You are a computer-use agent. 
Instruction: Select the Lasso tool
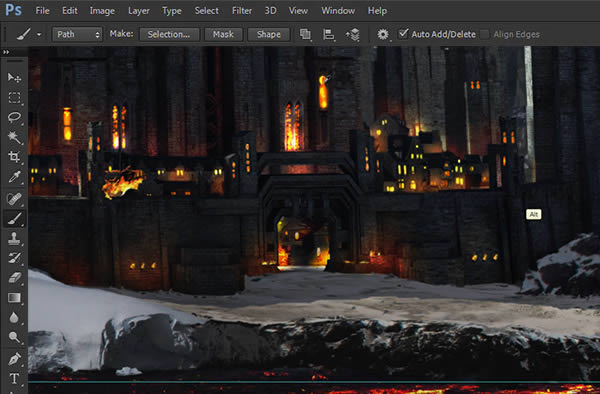point(14,117)
